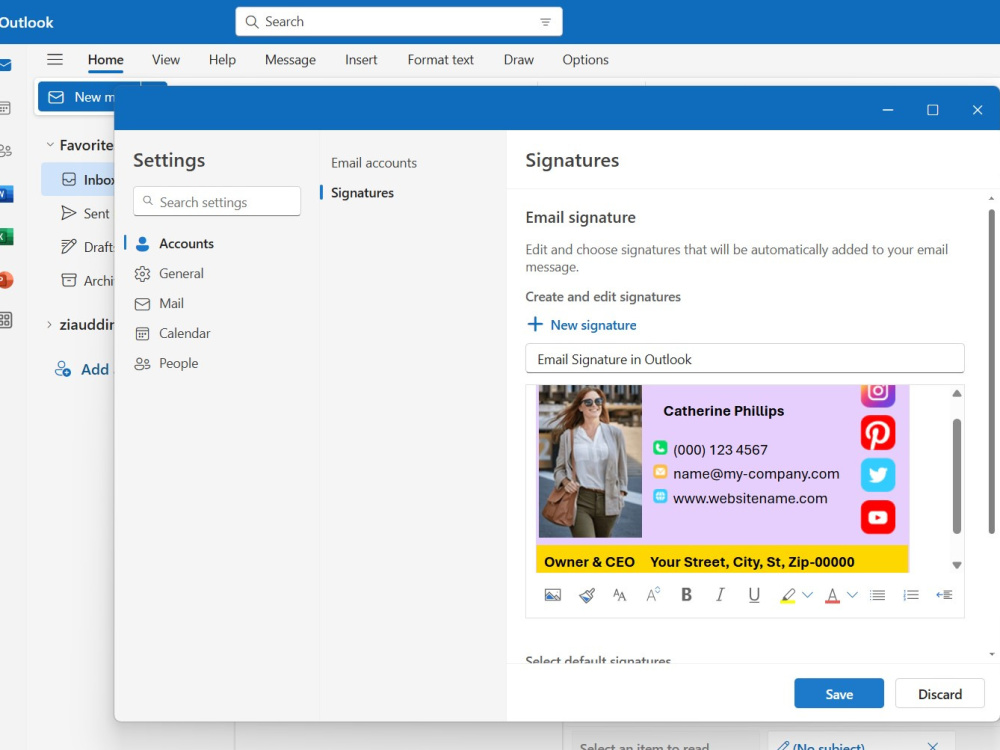Click the signature editor scroll up arrow
Screen dimensions: 1000x750
957,393
